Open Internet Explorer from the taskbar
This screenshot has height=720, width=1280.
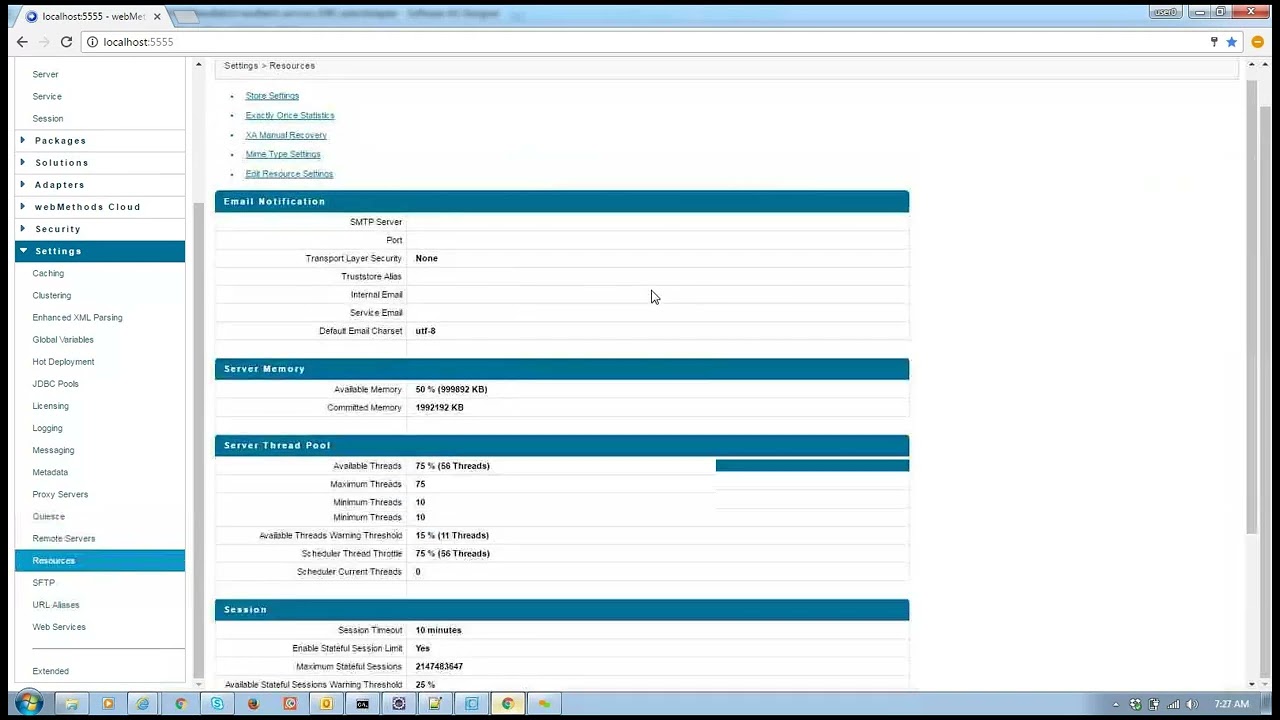point(144,704)
